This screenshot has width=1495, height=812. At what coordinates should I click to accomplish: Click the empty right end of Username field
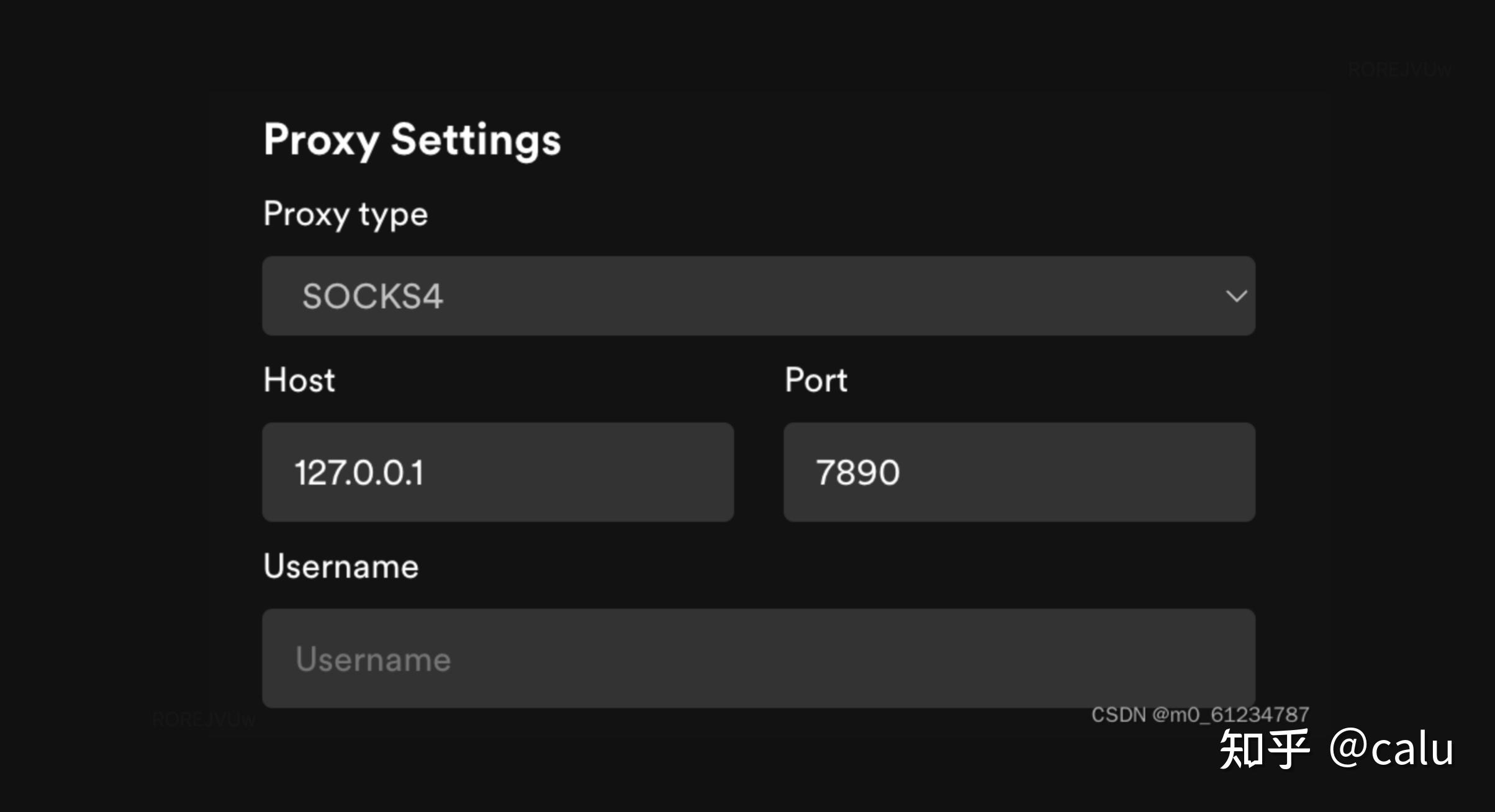(x=1180, y=658)
